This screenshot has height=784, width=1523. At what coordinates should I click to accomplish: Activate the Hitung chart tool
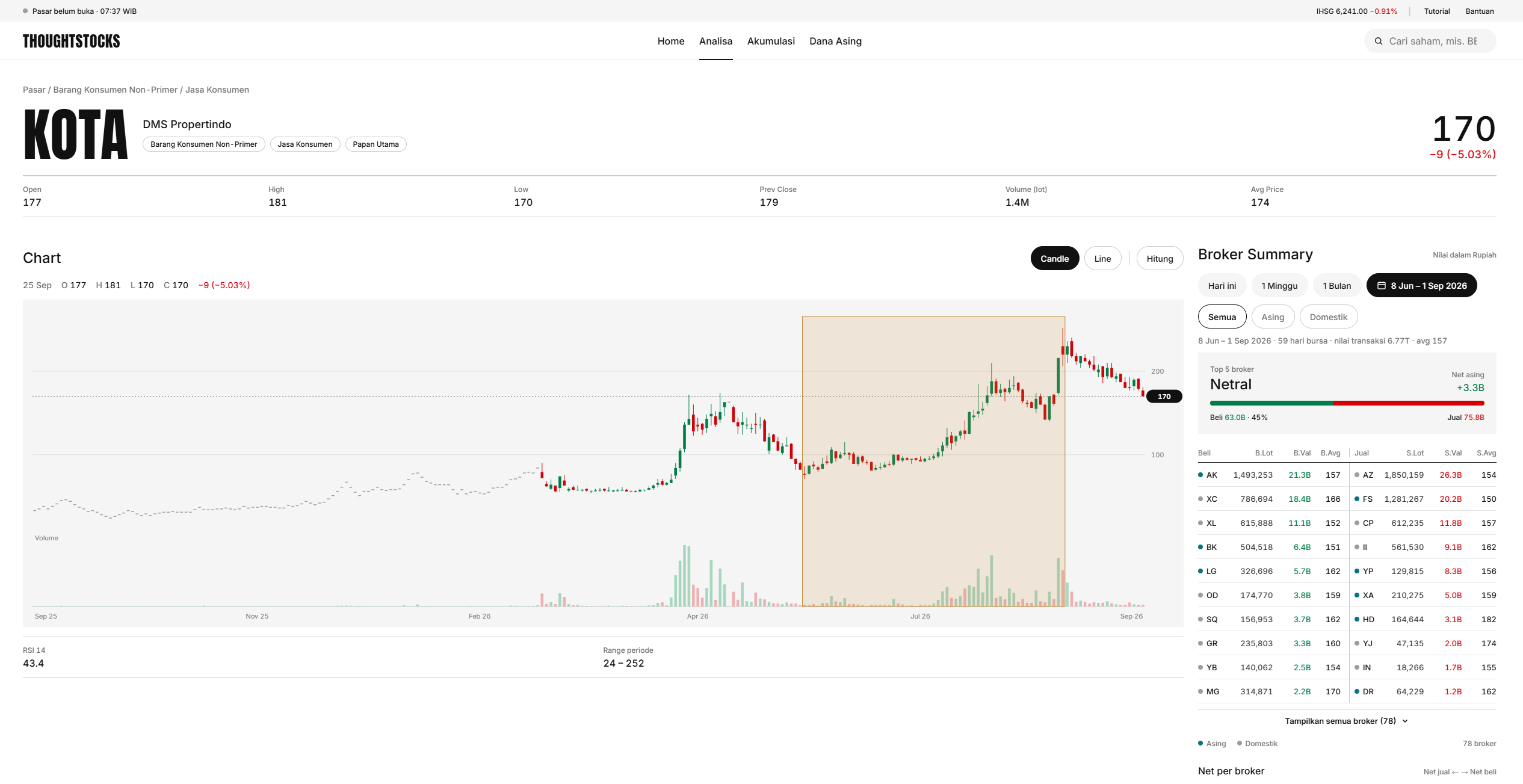click(x=1160, y=259)
